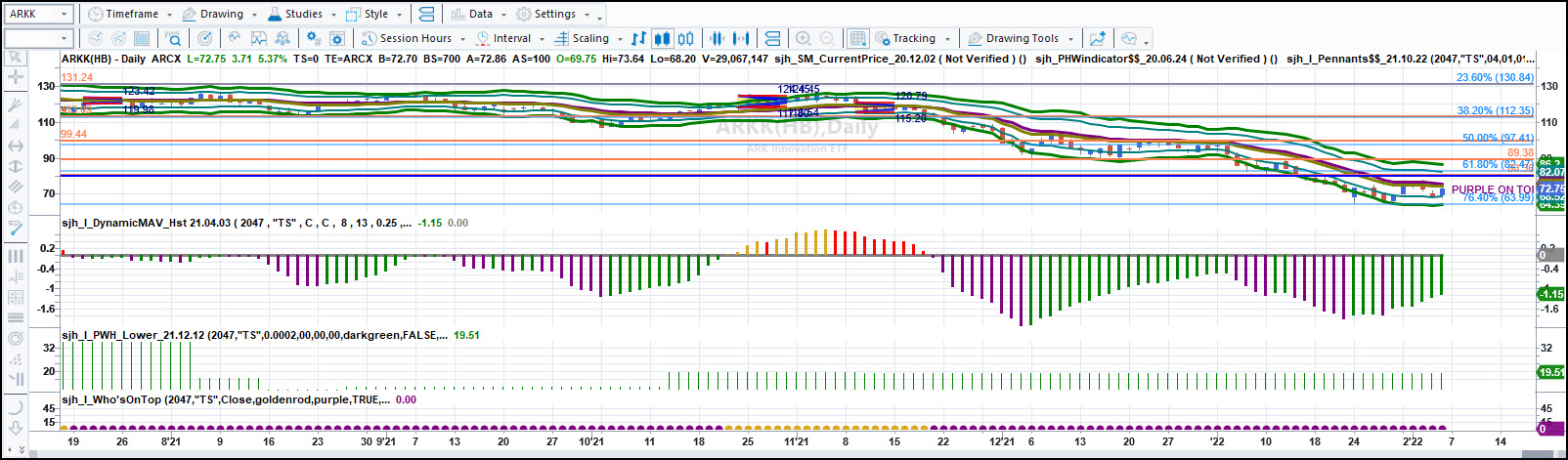Screen dimensions: 1568x460
Task: Click the decrease bar spacing icon
Action: [x=718, y=38]
